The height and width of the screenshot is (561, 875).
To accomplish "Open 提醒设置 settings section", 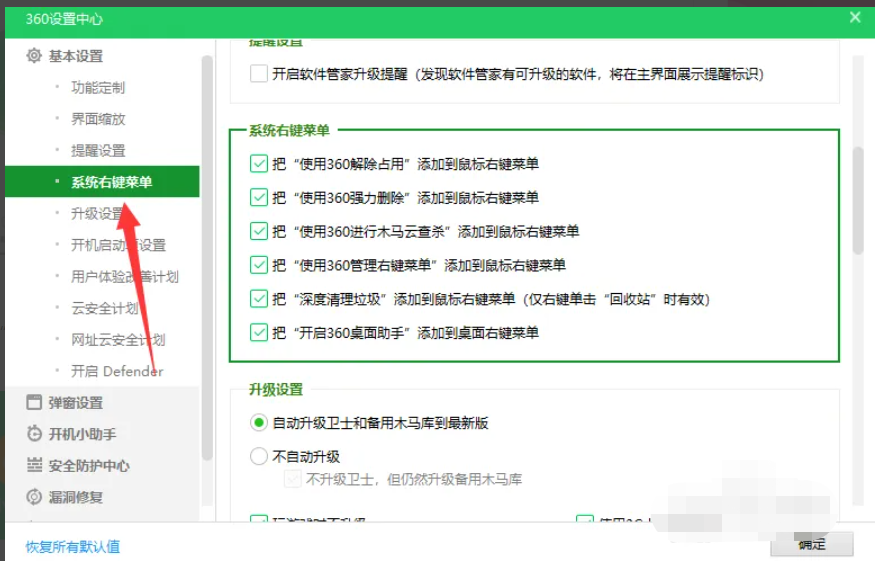I will click(98, 150).
